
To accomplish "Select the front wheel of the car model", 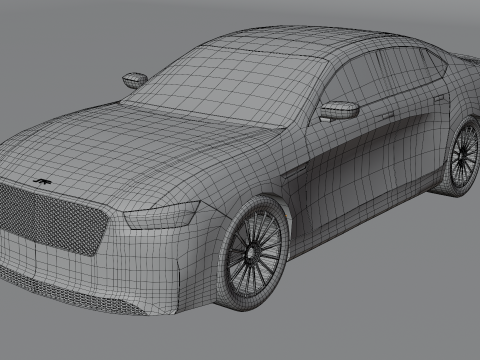I will [x=253, y=254].
